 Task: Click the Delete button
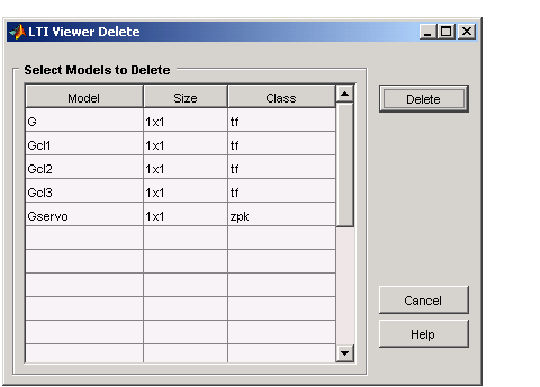424,99
